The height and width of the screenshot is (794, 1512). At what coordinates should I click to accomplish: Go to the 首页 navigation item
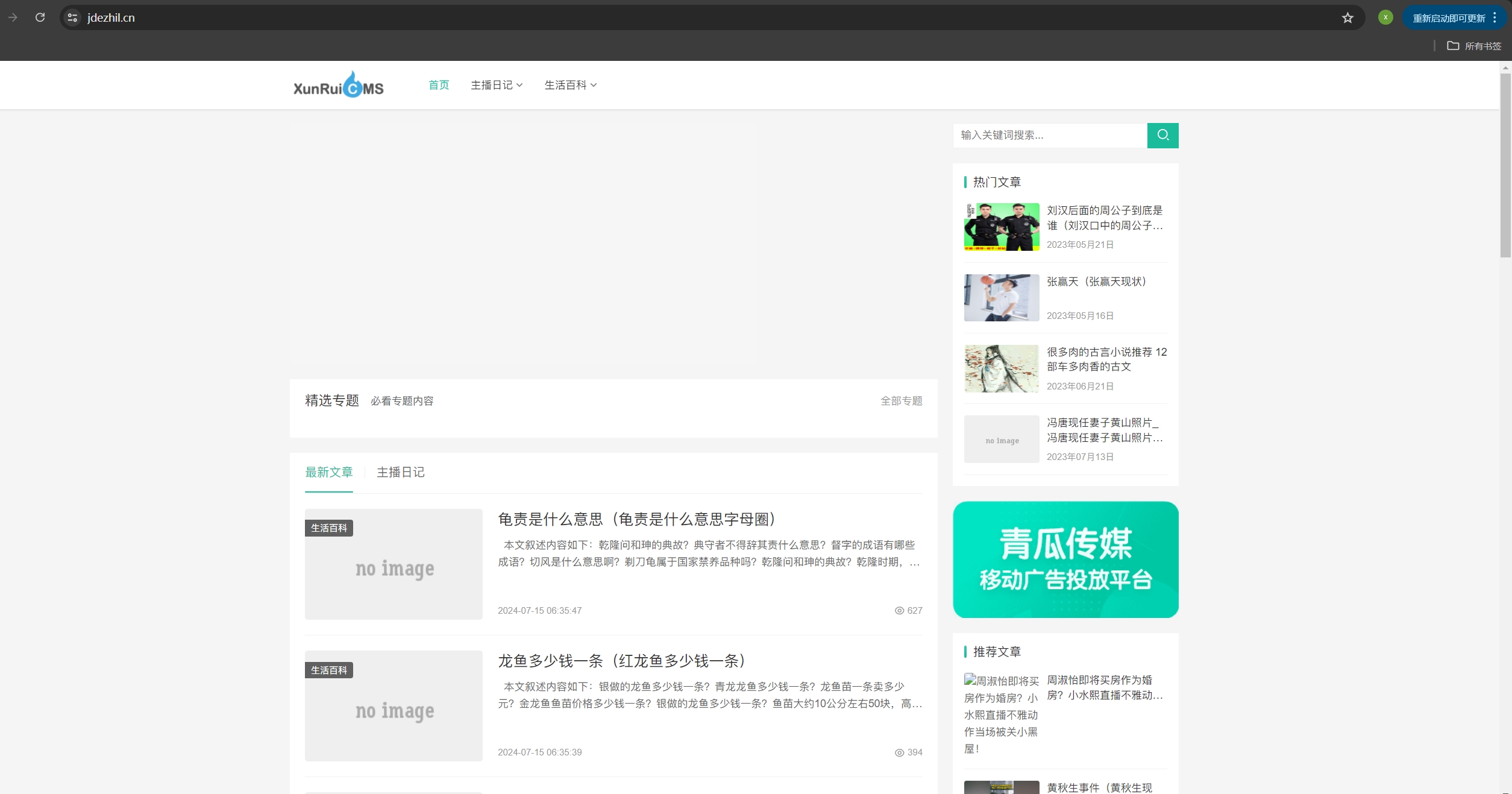coord(439,85)
